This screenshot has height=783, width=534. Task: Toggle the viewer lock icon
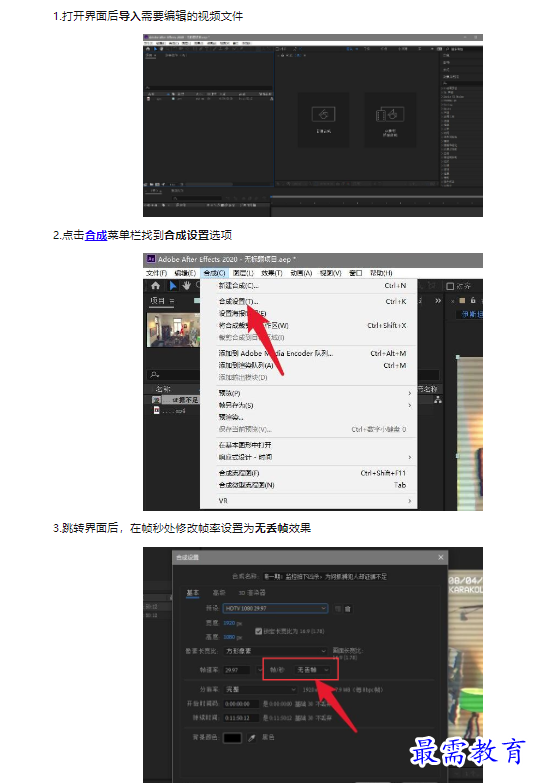[473, 301]
